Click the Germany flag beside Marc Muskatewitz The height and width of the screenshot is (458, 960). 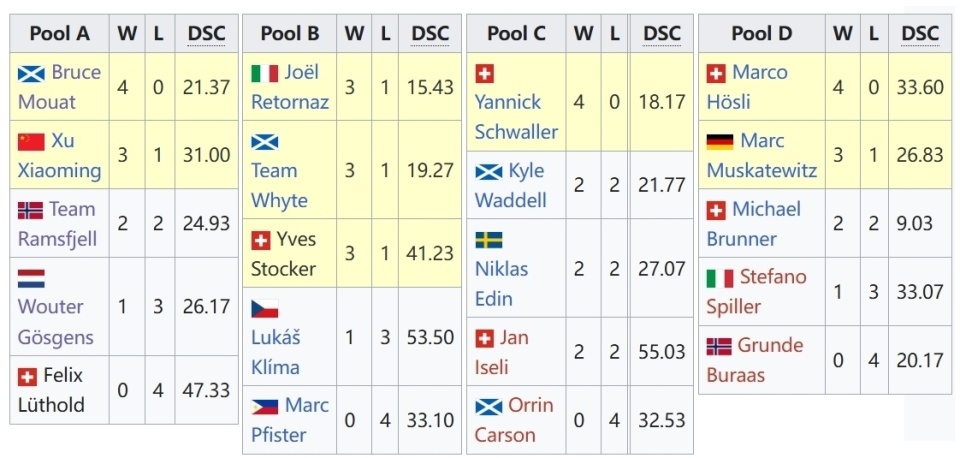click(x=720, y=141)
